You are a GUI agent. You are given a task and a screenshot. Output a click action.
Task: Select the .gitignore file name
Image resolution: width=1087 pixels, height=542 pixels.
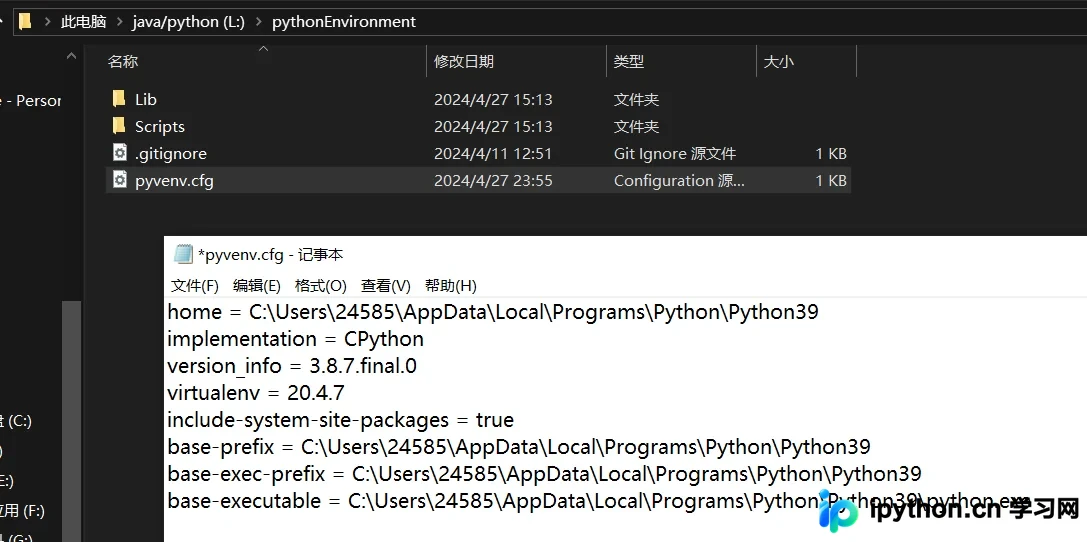coord(171,153)
